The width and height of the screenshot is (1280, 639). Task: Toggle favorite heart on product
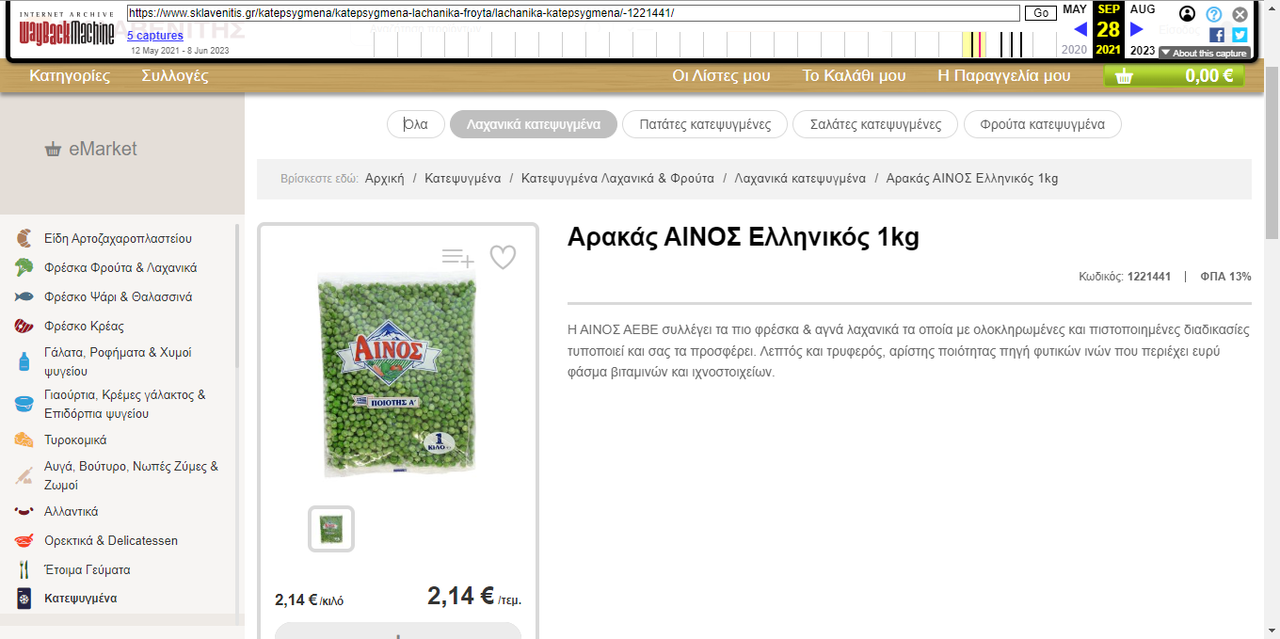503,258
